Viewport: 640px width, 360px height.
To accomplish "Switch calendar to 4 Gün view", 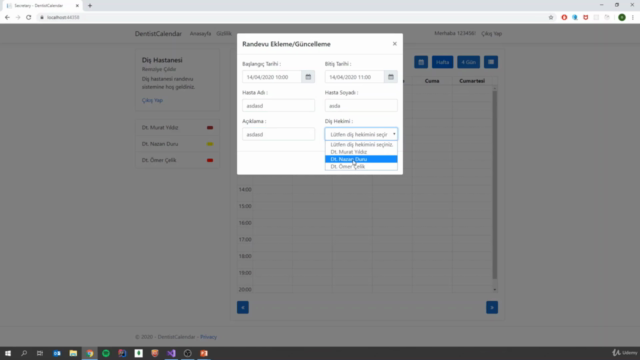I will pyautogui.click(x=469, y=62).
